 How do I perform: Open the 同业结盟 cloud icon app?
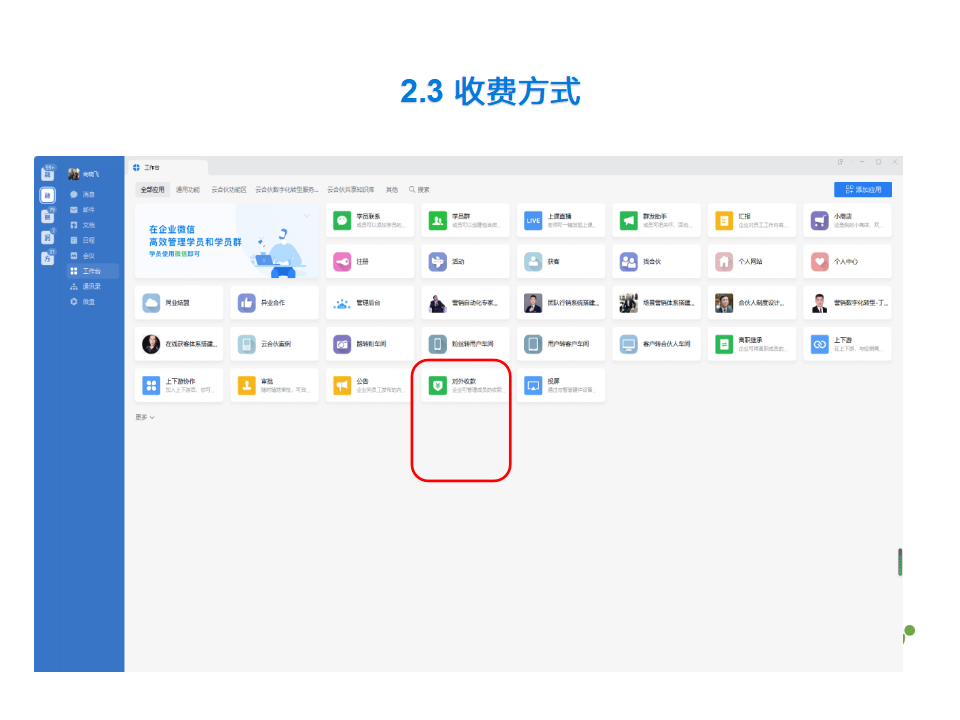tap(179, 302)
